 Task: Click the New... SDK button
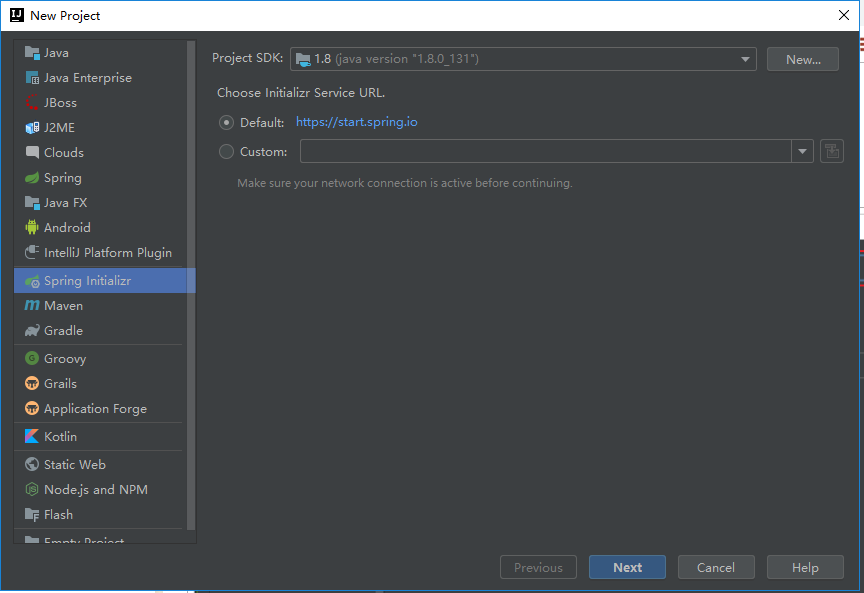[x=803, y=60]
